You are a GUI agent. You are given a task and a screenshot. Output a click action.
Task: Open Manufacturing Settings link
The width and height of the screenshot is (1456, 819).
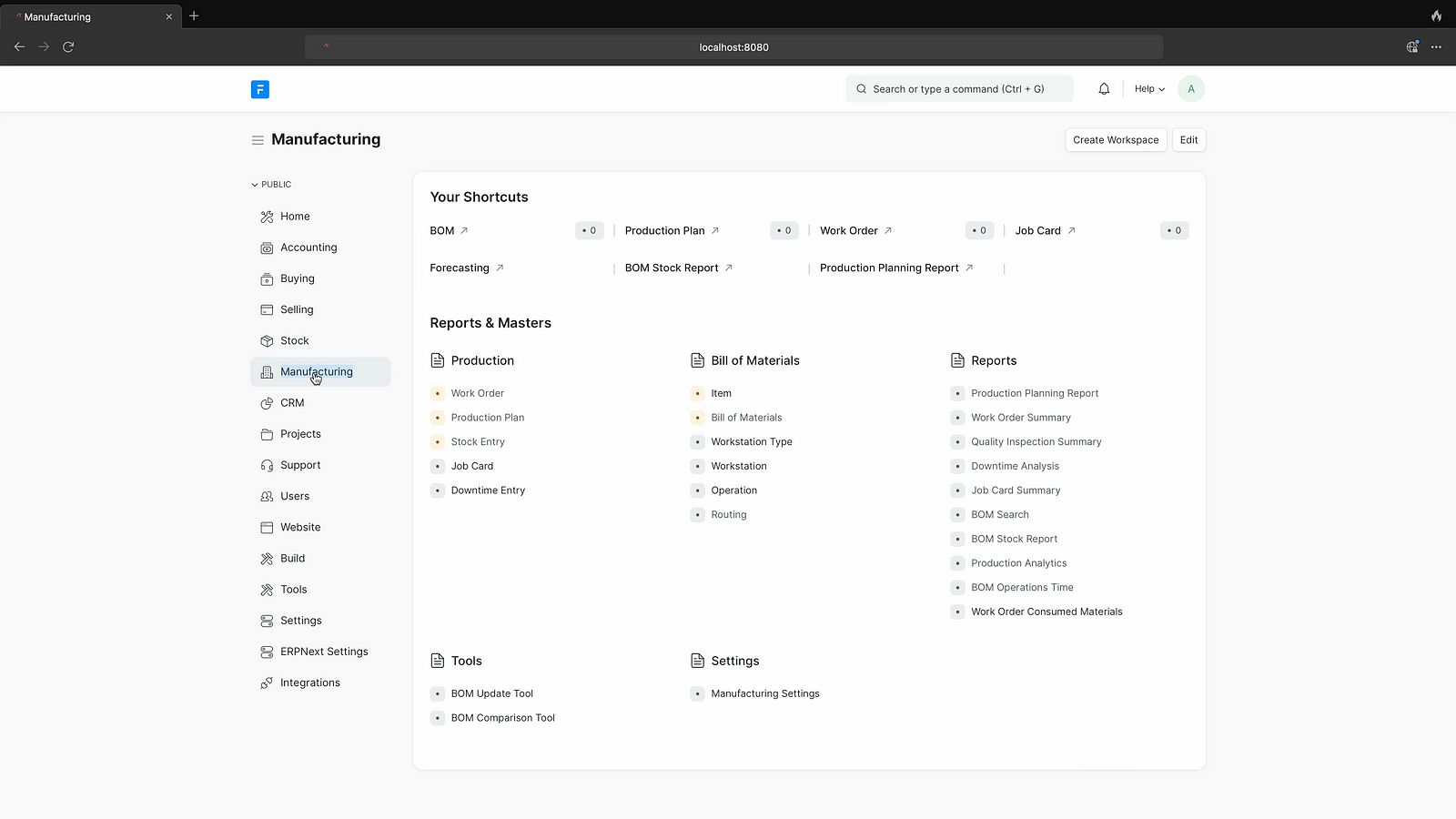point(764,693)
